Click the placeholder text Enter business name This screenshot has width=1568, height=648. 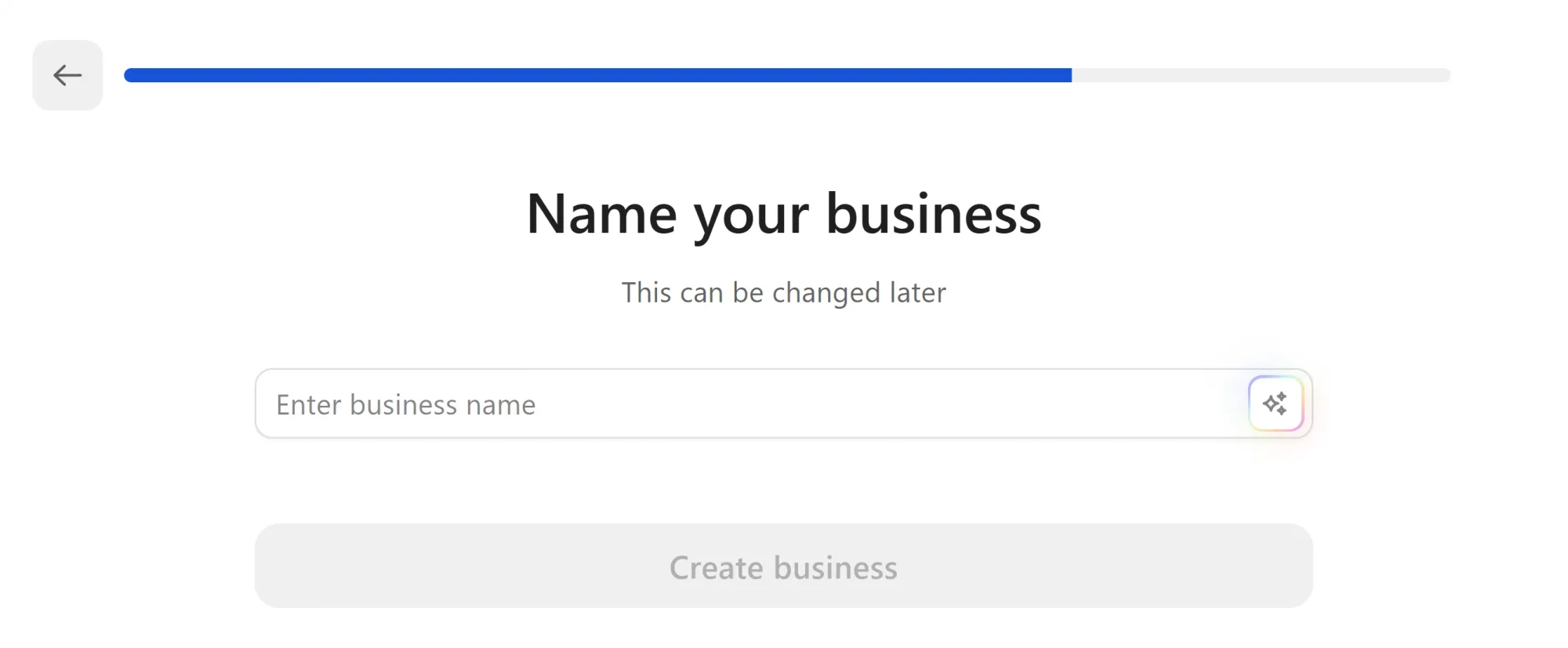click(x=405, y=404)
